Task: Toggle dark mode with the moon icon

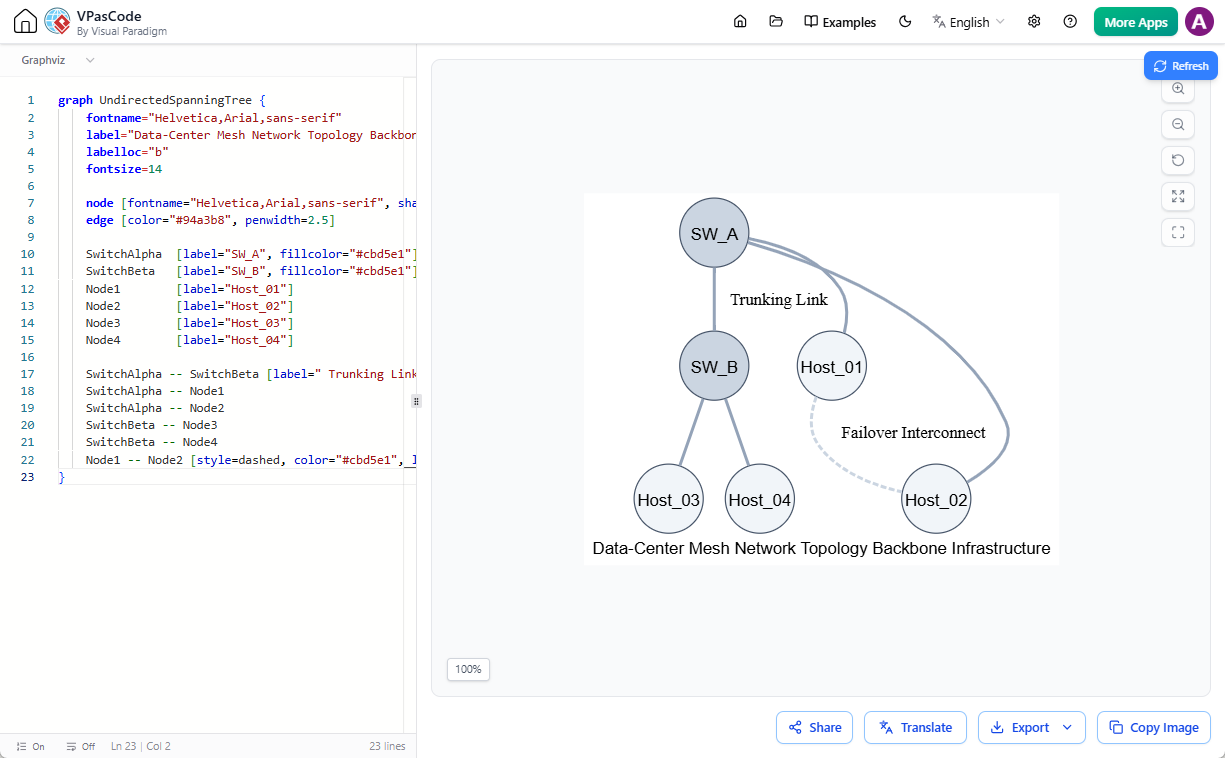Action: click(x=905, y=22)
